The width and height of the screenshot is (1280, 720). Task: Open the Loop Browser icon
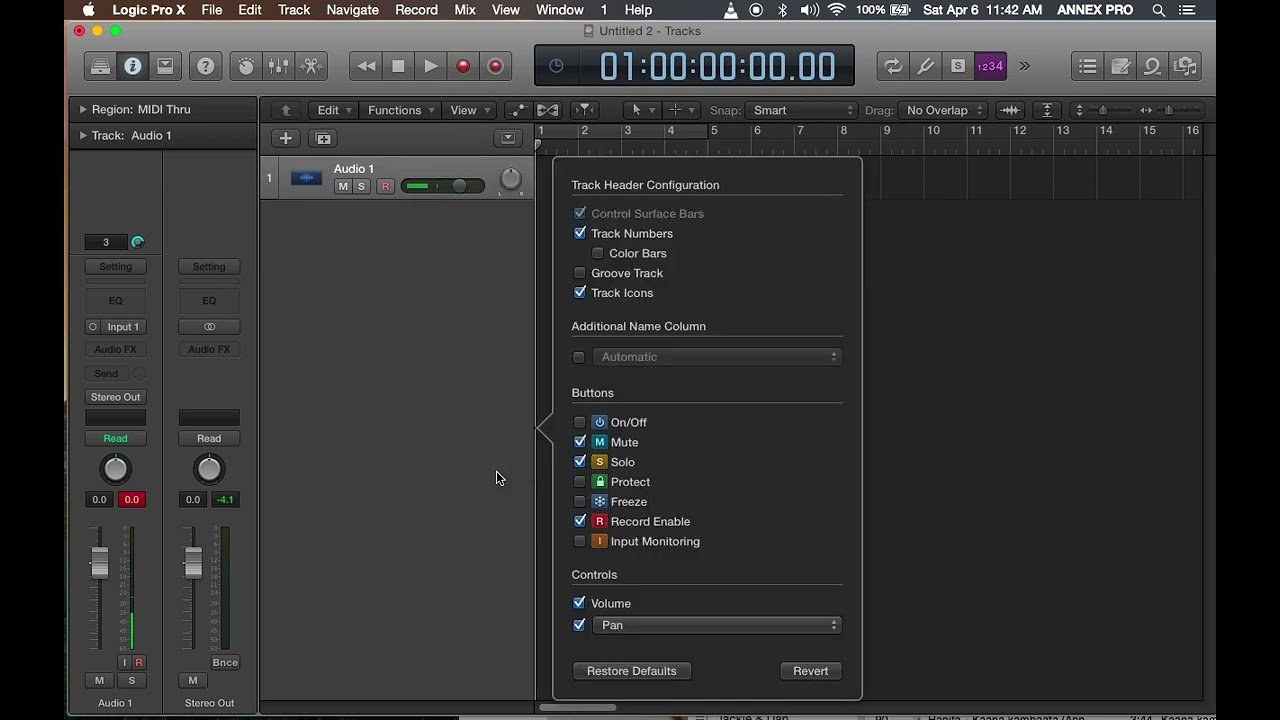tap(1152, 67)
